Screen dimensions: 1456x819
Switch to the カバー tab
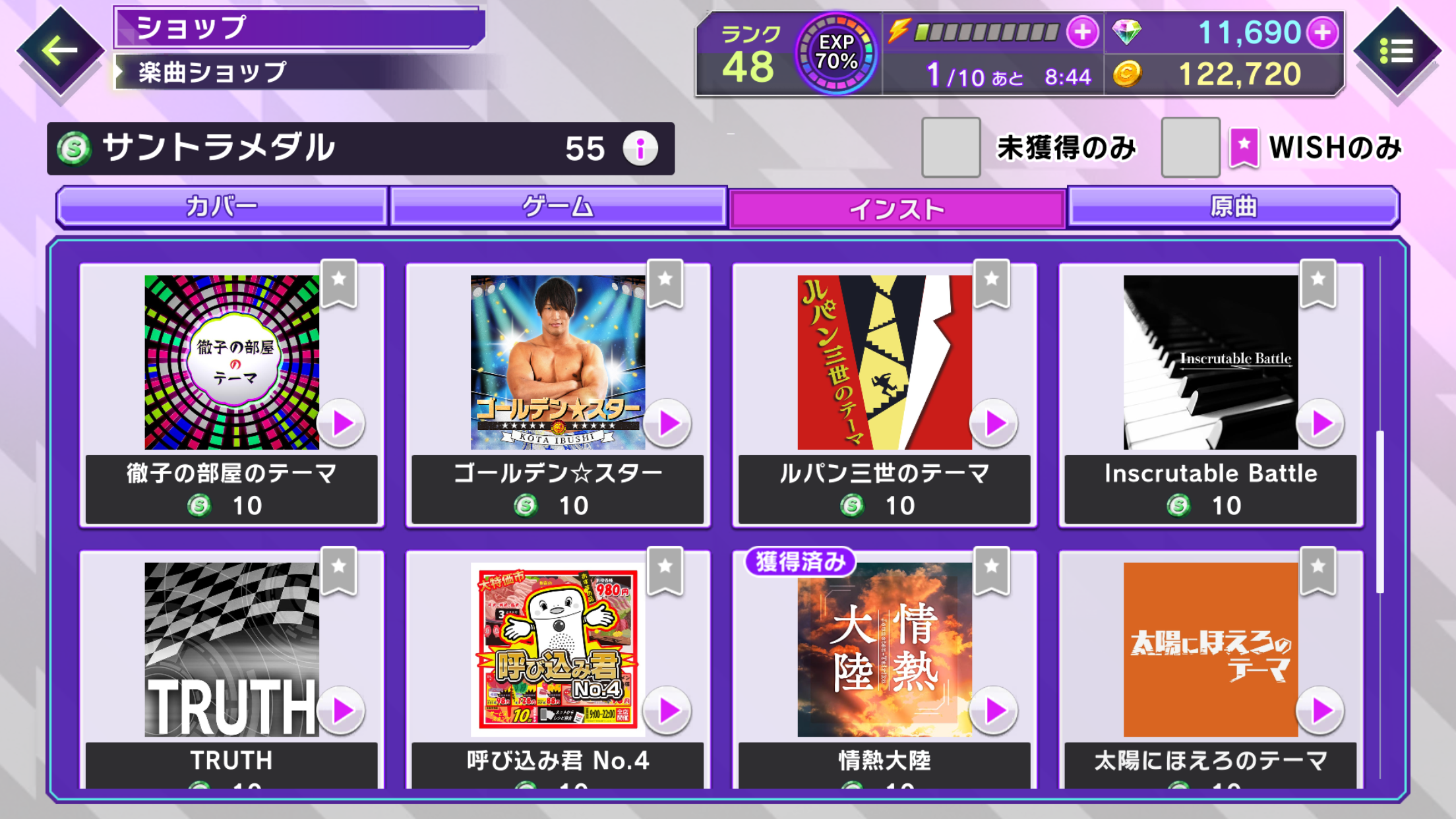[x=222, y=207]
